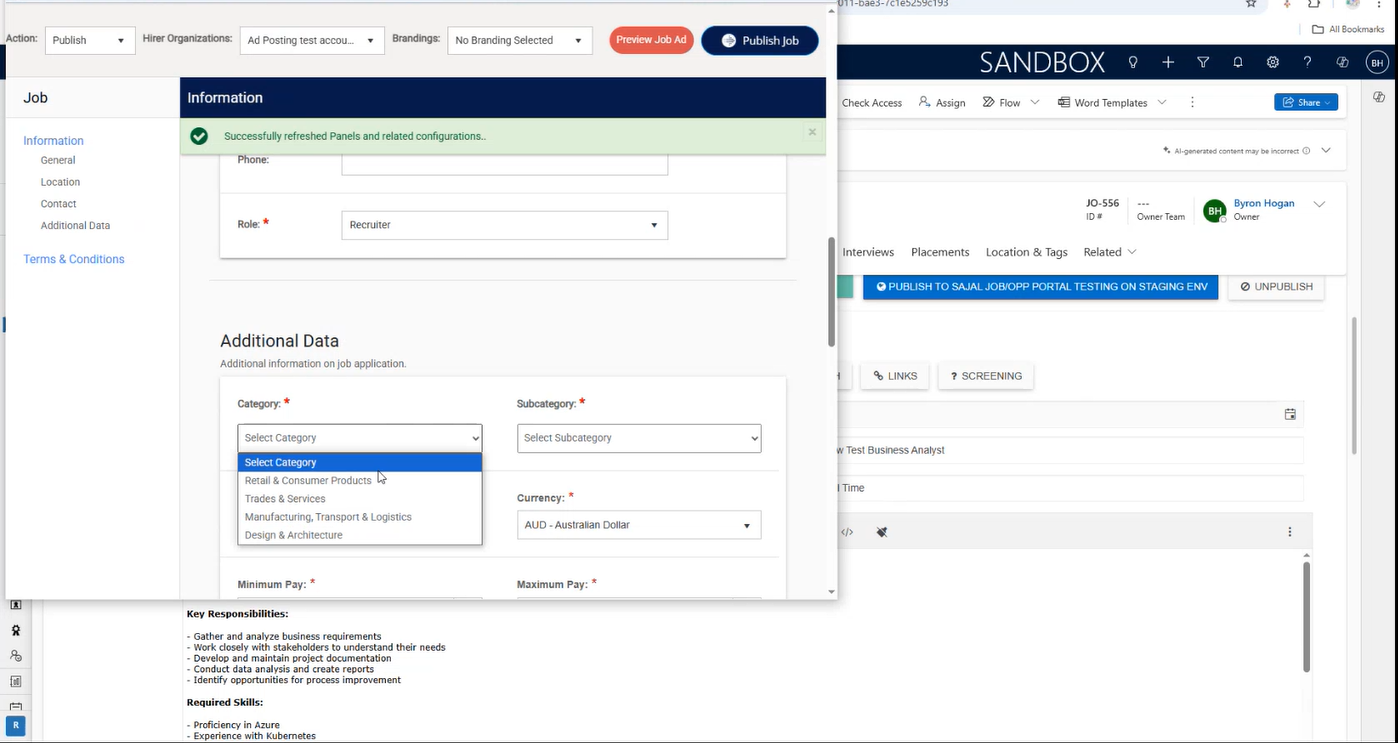Expand the AI-generated content notice chevron

[x=1326, y=150]
